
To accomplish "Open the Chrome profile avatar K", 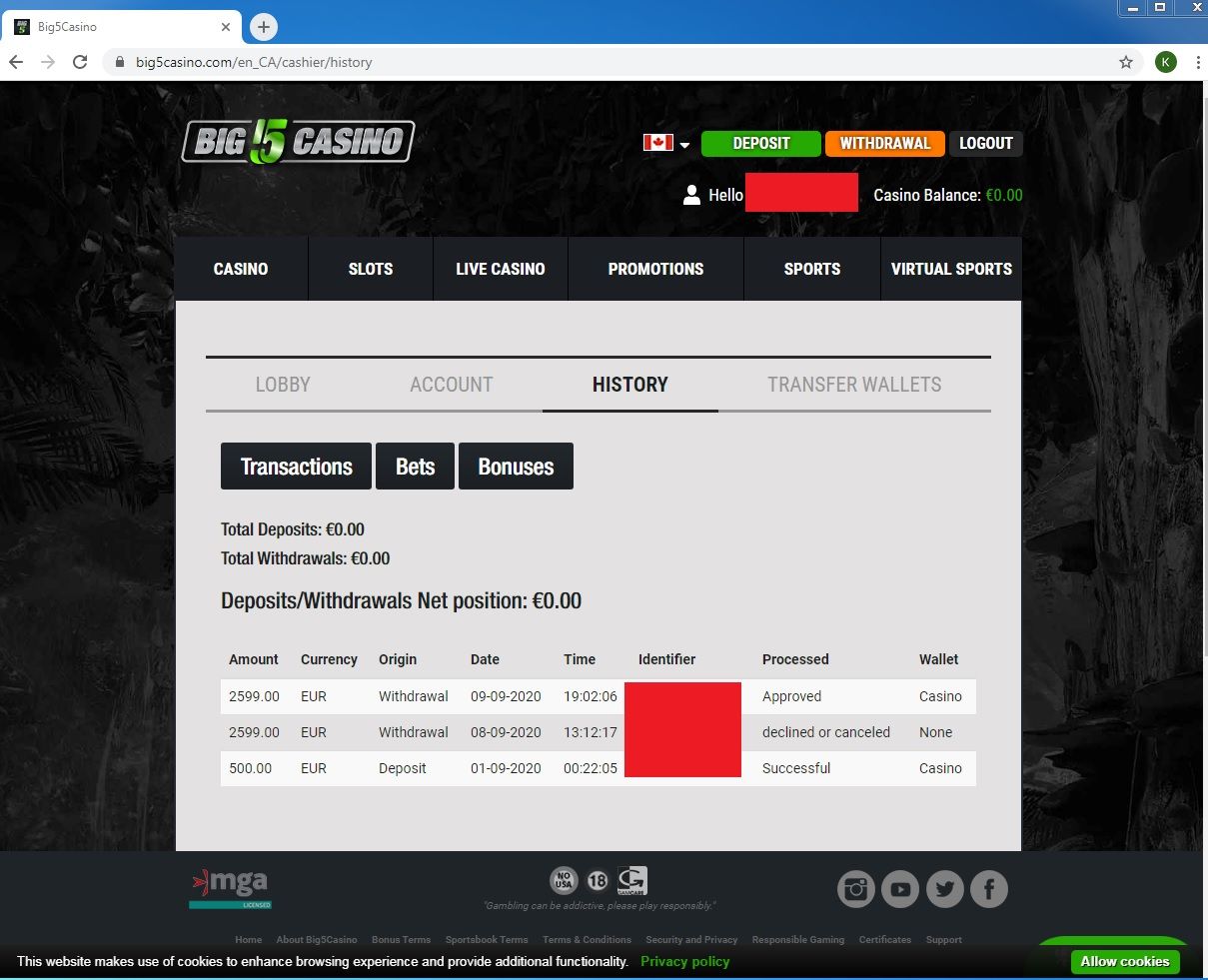I will tap(1165, 62).
